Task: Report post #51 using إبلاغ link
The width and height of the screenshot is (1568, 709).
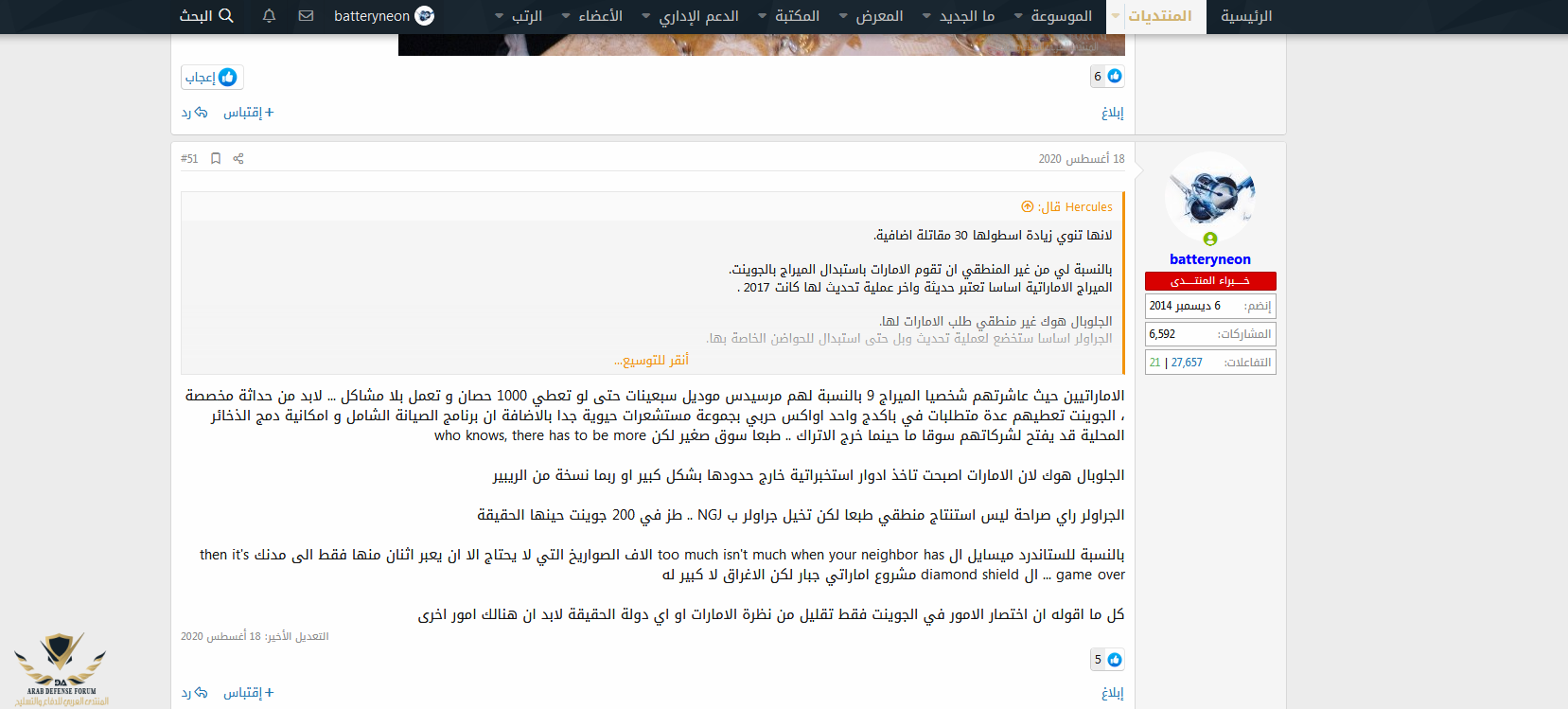Action: point(1112,693)
